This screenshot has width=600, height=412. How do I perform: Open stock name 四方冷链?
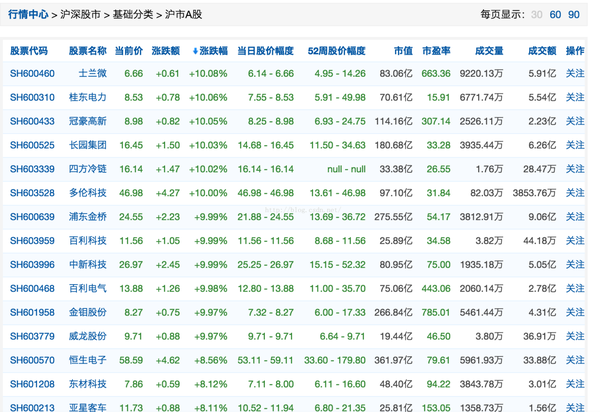click(x=88, y=169)
